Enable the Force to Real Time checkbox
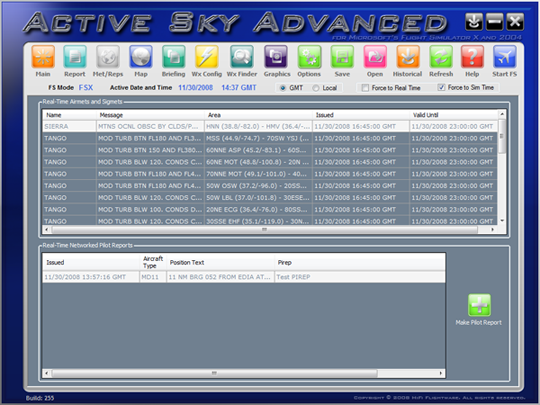The width and height of the screenshot is (540, 405). pyautogui.click(x=365, y=88)
